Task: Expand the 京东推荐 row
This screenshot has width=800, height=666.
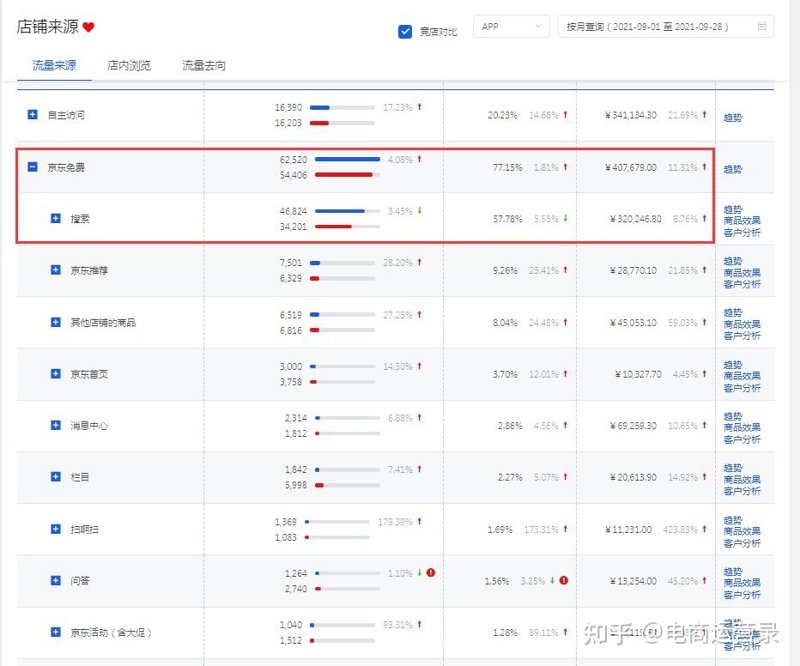Action: pyautogui.click(x=56, y=269)
